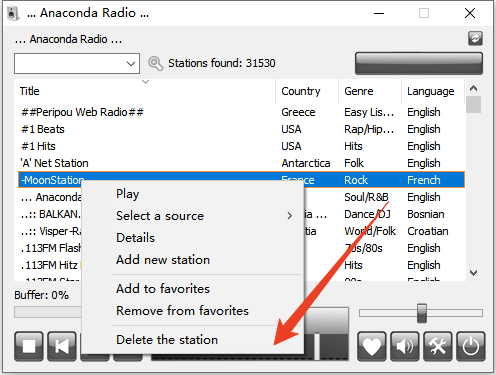Click the dark display panel at top right
The height and width of the screenshot is (375, 496).
point(419,63)
